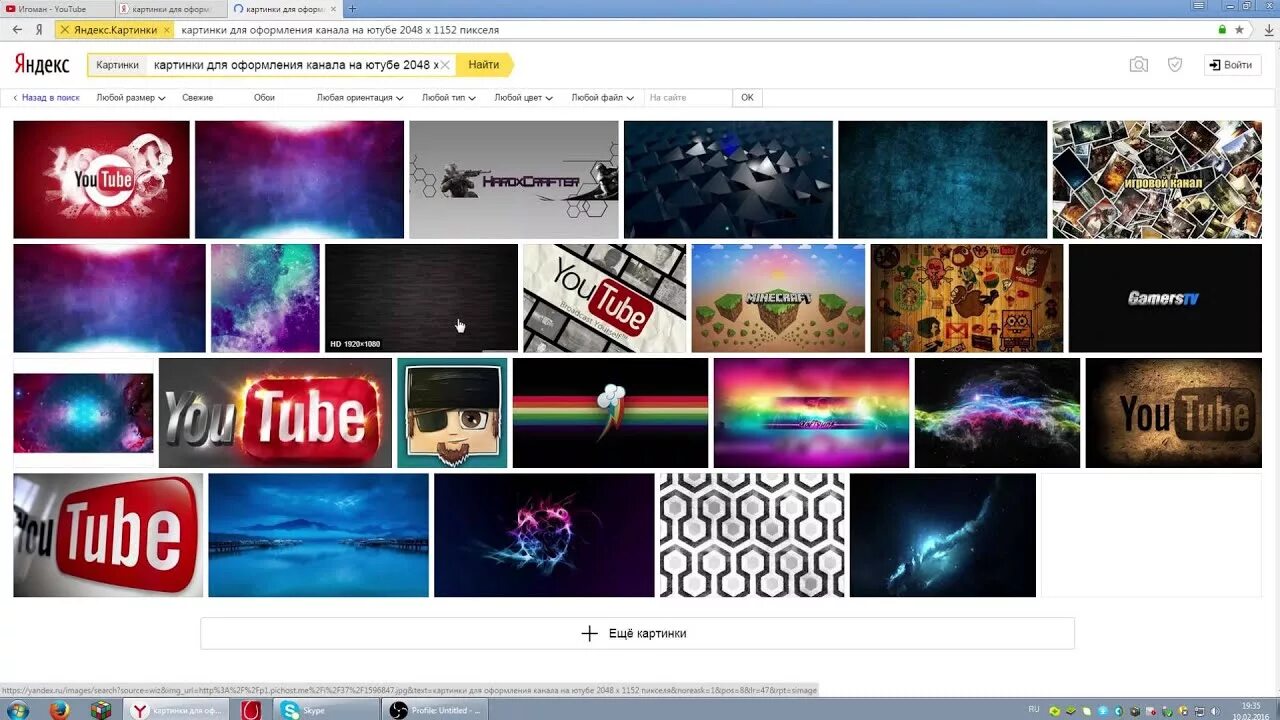The height and width of the screenshot is (720, 1280).
Task: Click the browser back arrow
Action: tap(17, 30)
